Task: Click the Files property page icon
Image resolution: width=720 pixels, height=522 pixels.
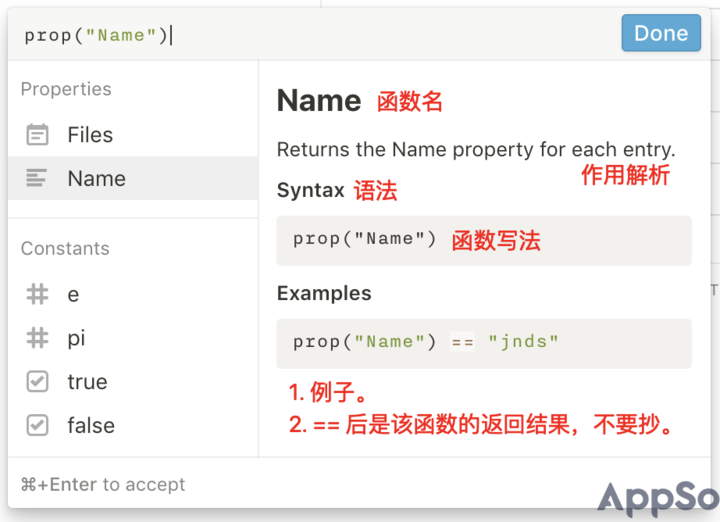Action: coord(37,135)
